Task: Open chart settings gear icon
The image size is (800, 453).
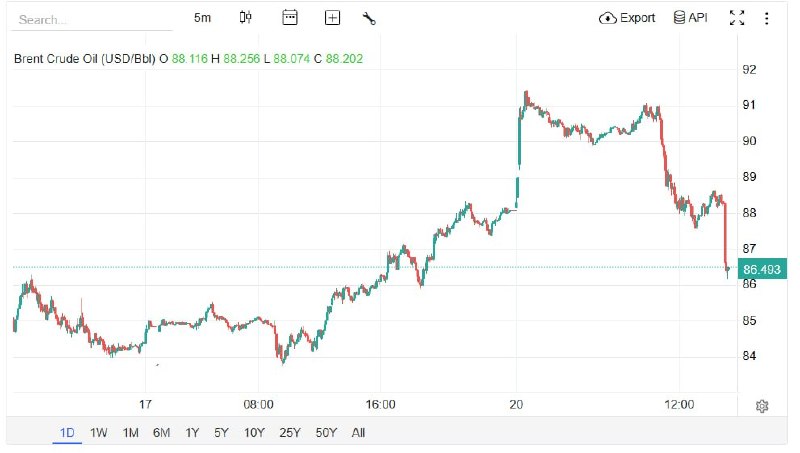Action: [762, 406]
